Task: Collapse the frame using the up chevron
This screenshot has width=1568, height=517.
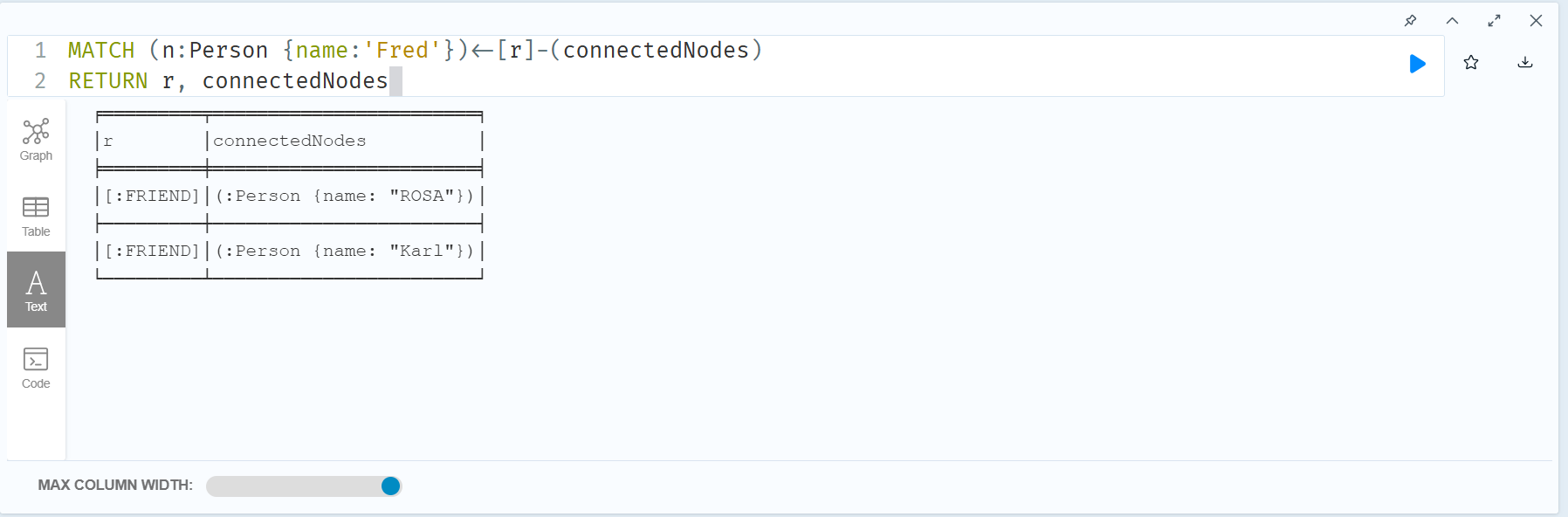Action: coord(1453,20)
